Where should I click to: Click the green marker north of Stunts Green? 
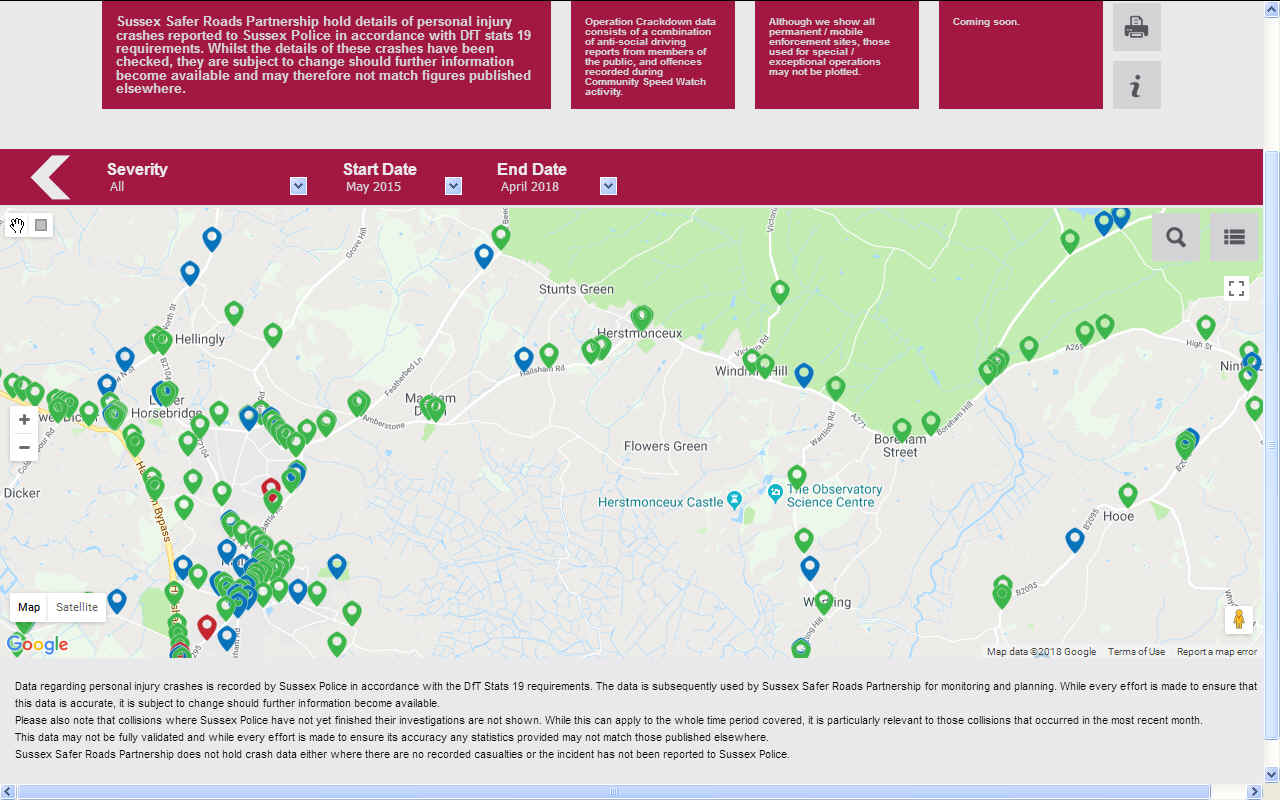[501, 237]
